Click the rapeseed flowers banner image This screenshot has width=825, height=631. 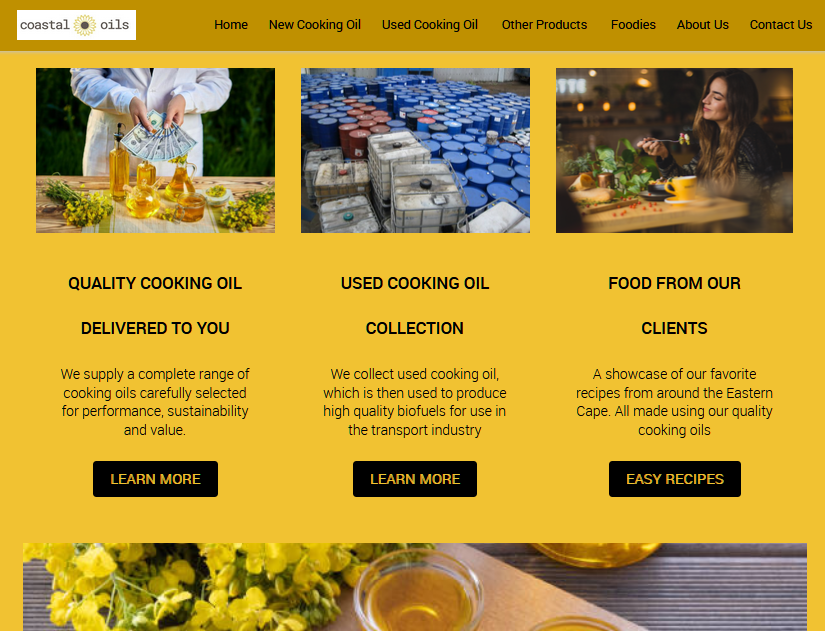(415, 587)
